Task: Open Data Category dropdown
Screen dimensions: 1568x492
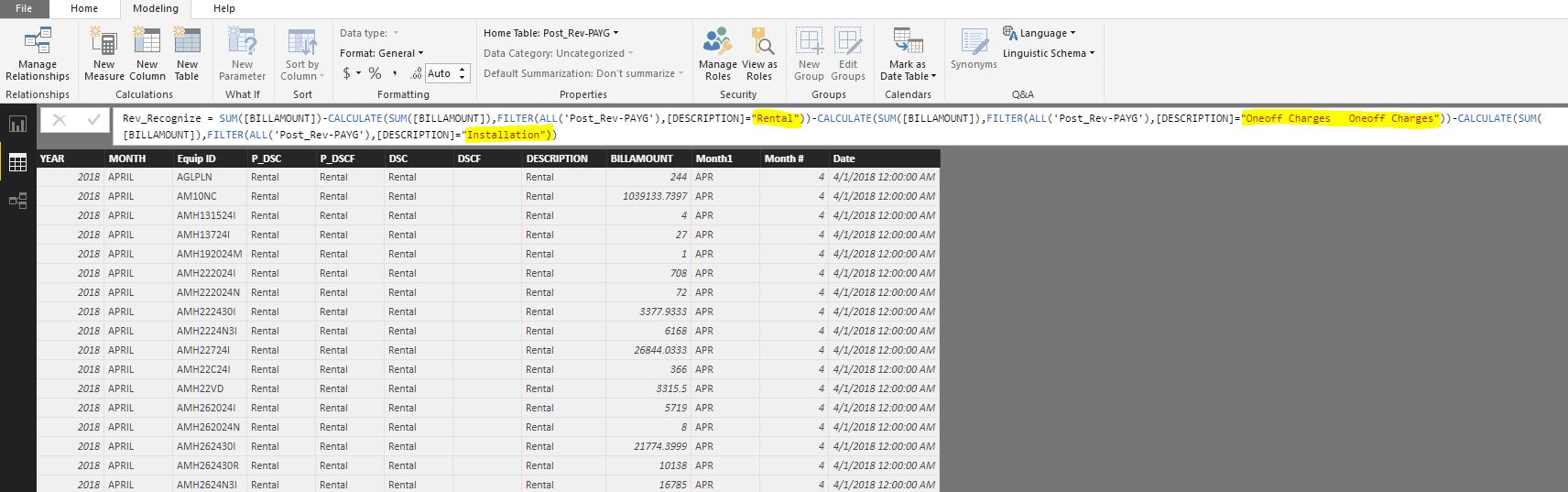Action: coord(558,53)
